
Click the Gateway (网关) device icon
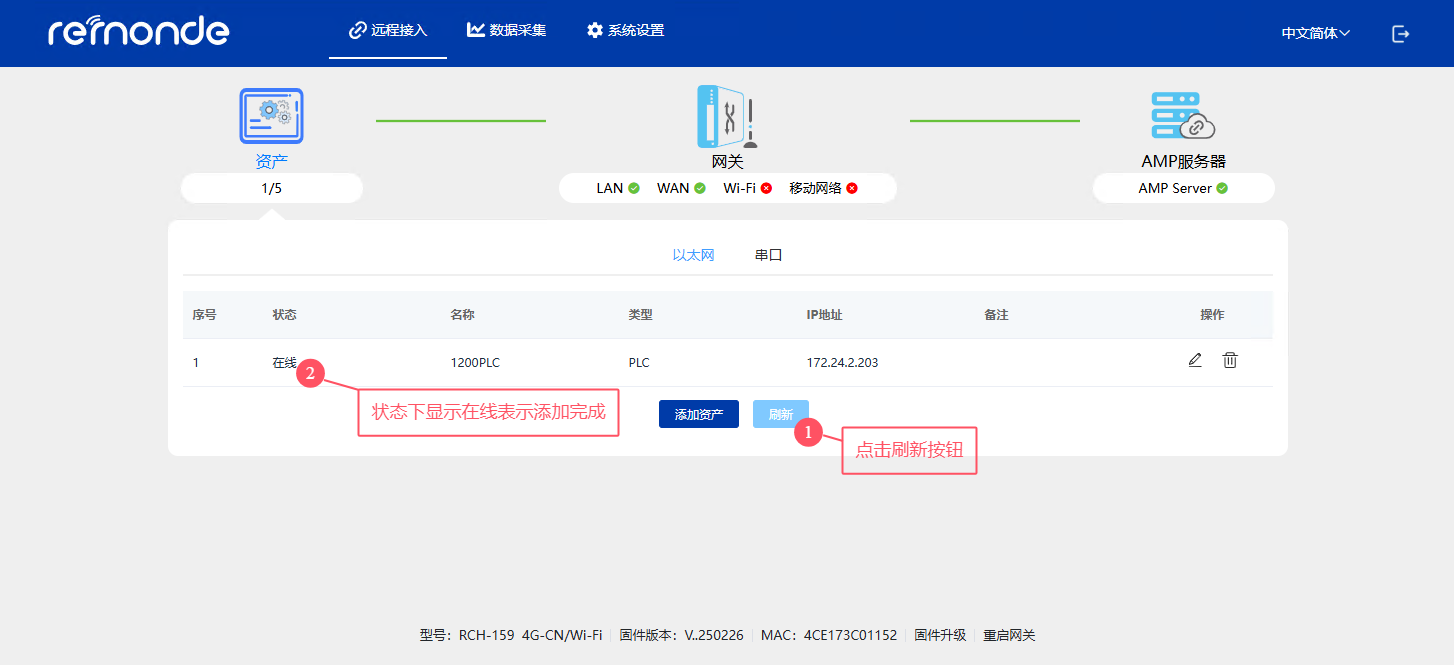(x=727, y=116)
